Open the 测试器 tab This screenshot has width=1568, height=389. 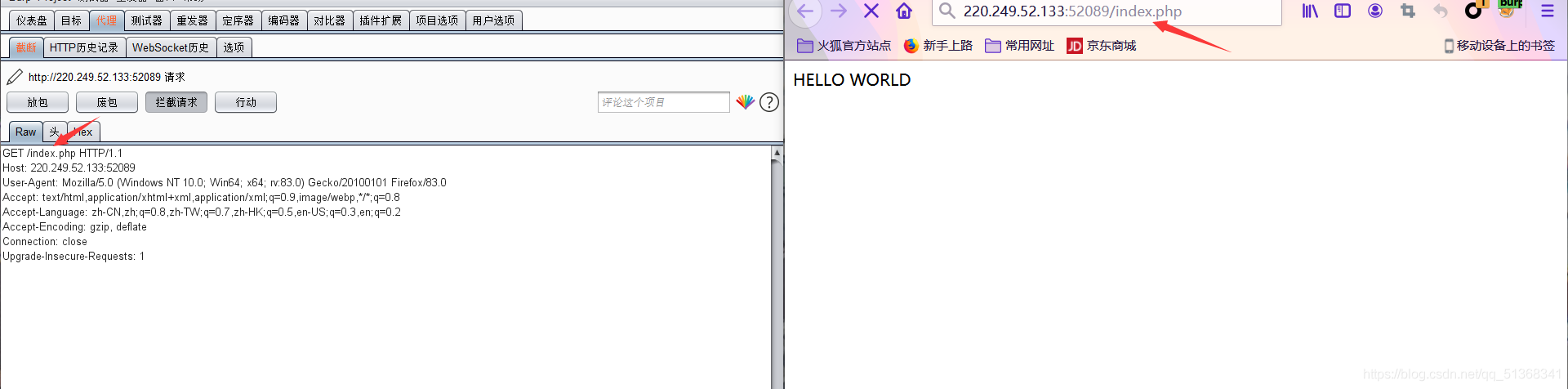147,20
